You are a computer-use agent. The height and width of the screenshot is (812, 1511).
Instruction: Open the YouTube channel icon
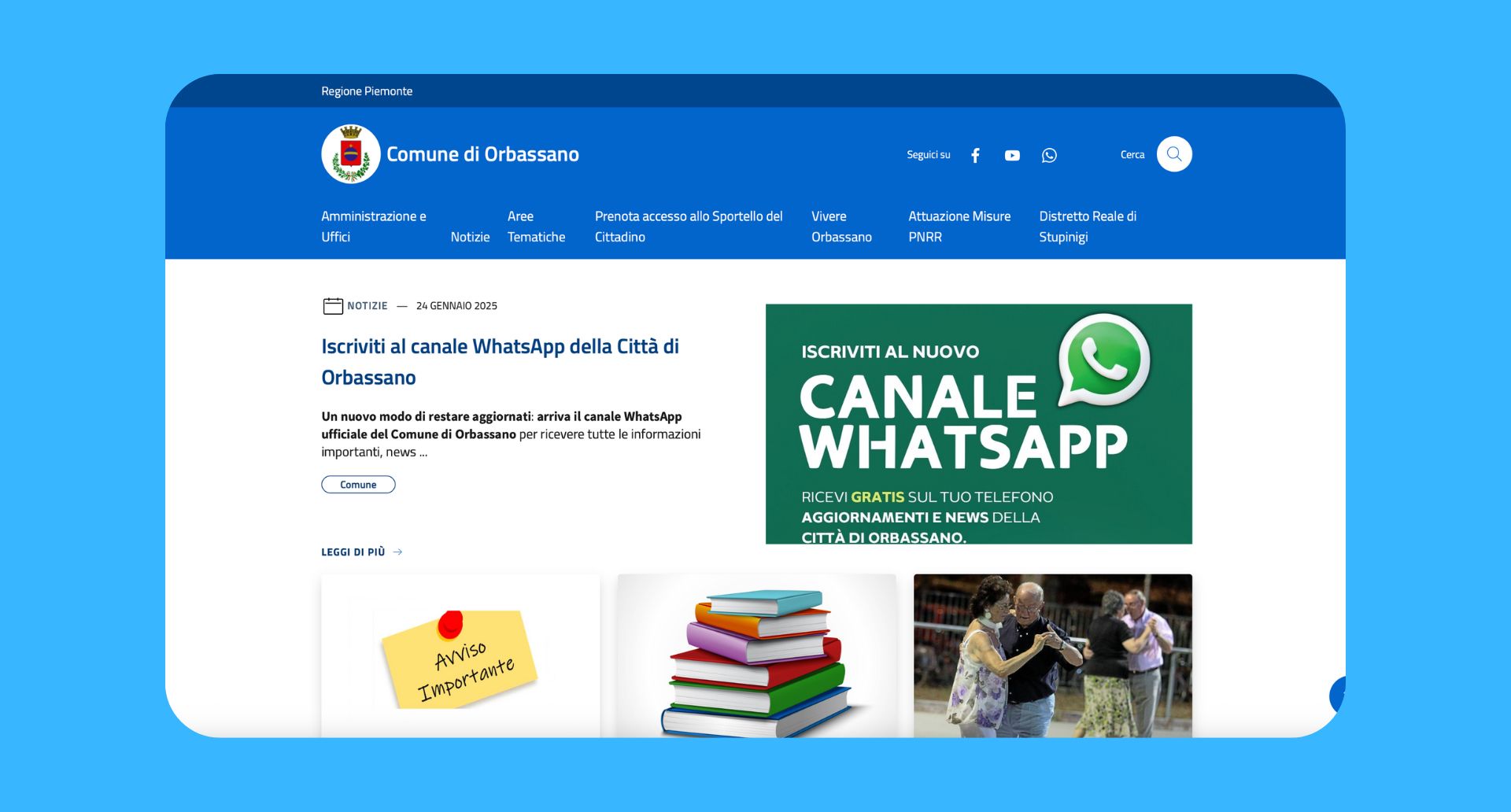point(1012,155)
